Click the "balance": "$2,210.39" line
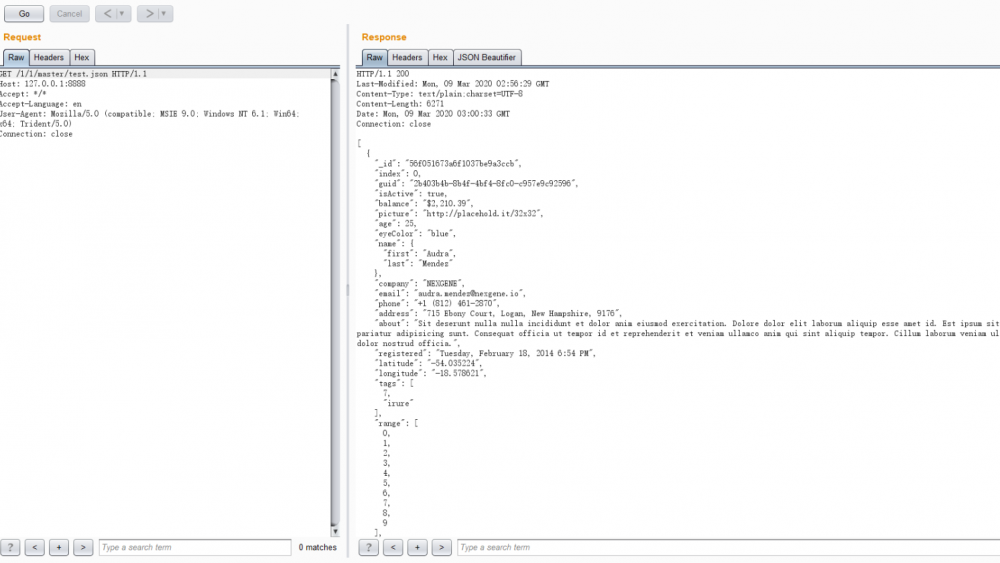 pos(424,203)
